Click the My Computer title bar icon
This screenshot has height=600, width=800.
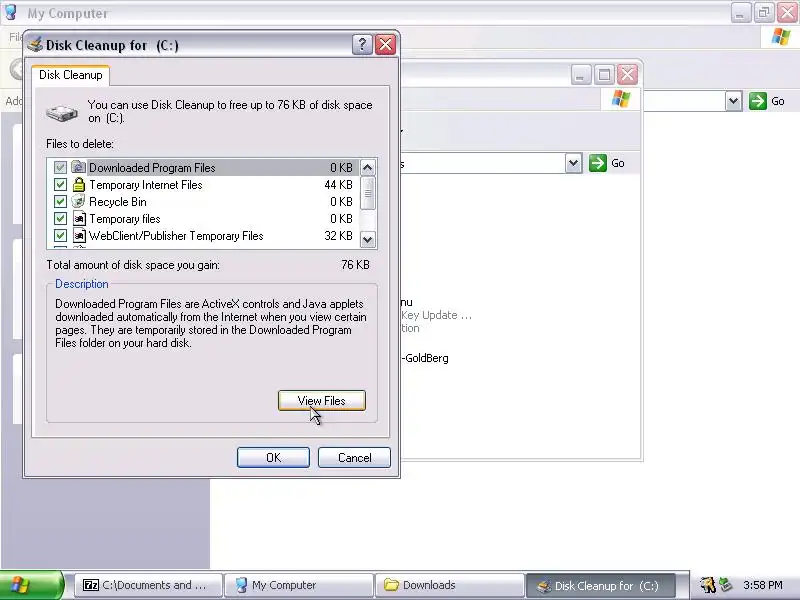click(11, 12)
